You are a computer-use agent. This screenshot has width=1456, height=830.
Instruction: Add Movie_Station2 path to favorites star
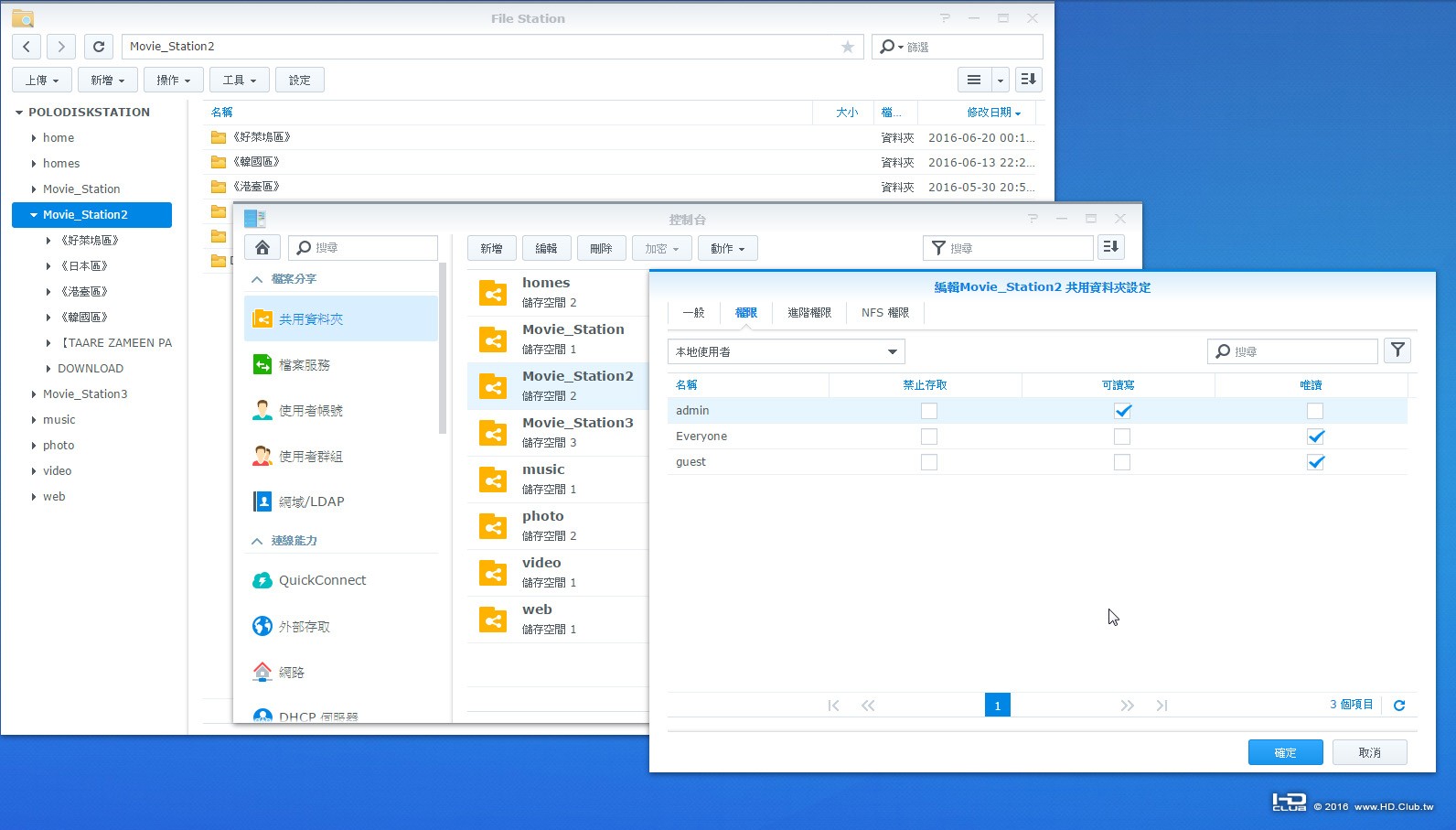pyautogui.click(x=848, y=47)
